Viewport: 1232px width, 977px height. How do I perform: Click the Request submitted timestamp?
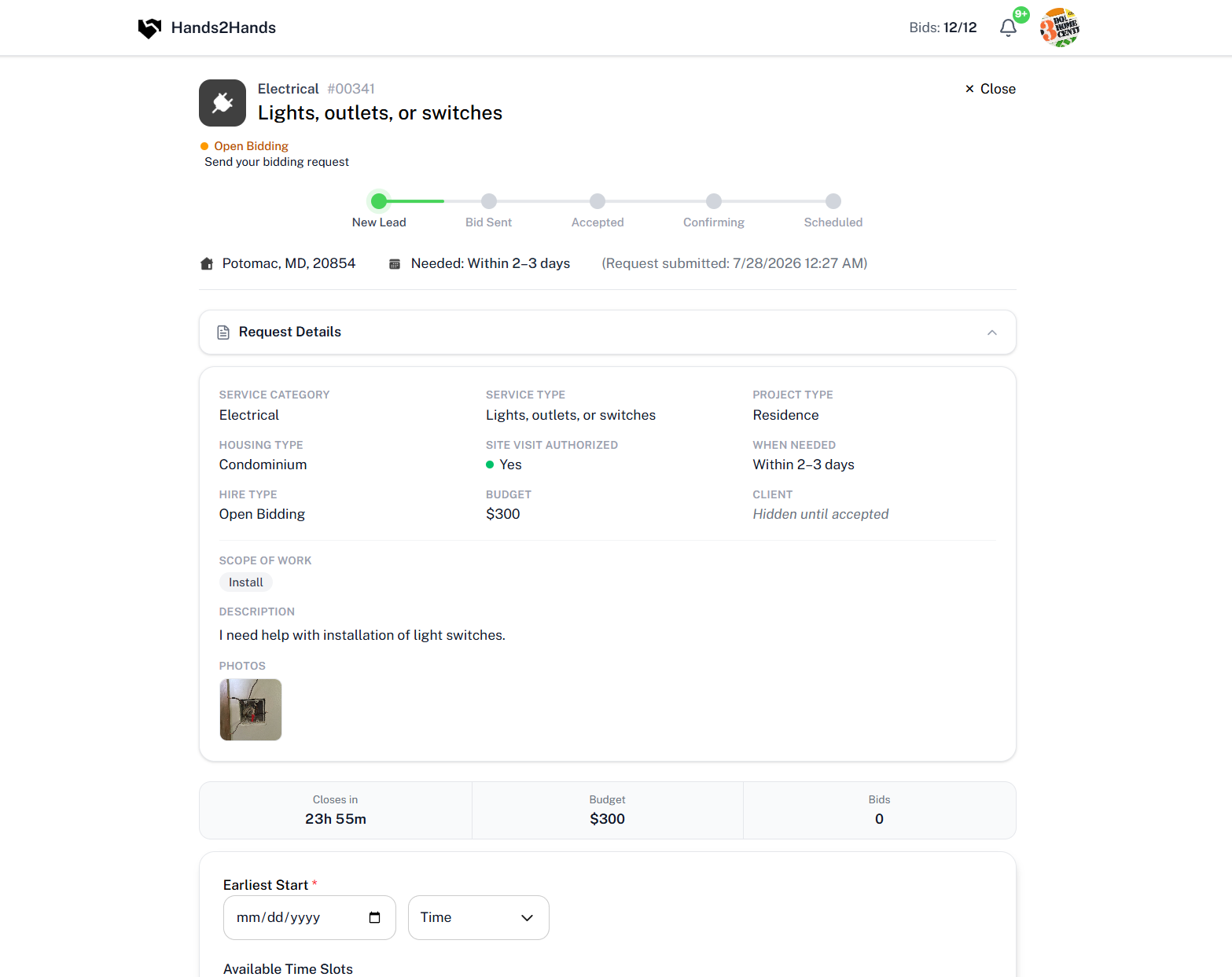(x=734, y=263)
